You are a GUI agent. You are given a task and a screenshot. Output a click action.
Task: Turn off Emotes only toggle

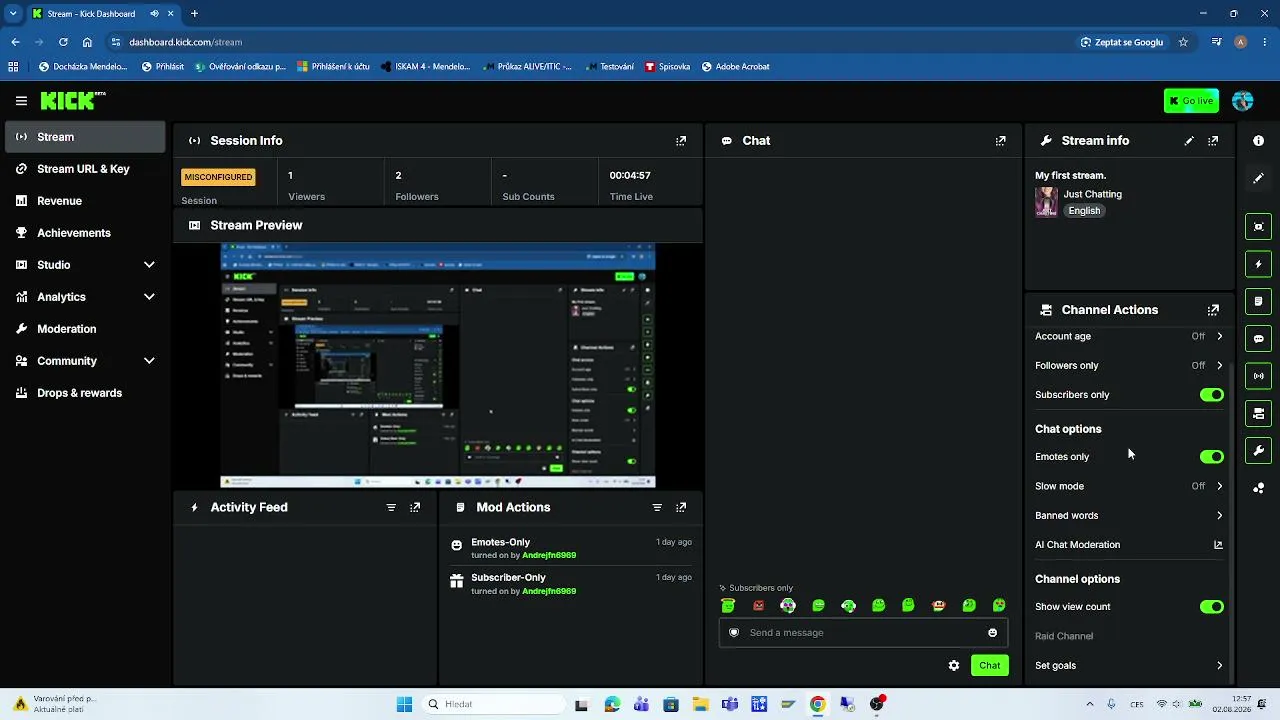click(1212, 457)
